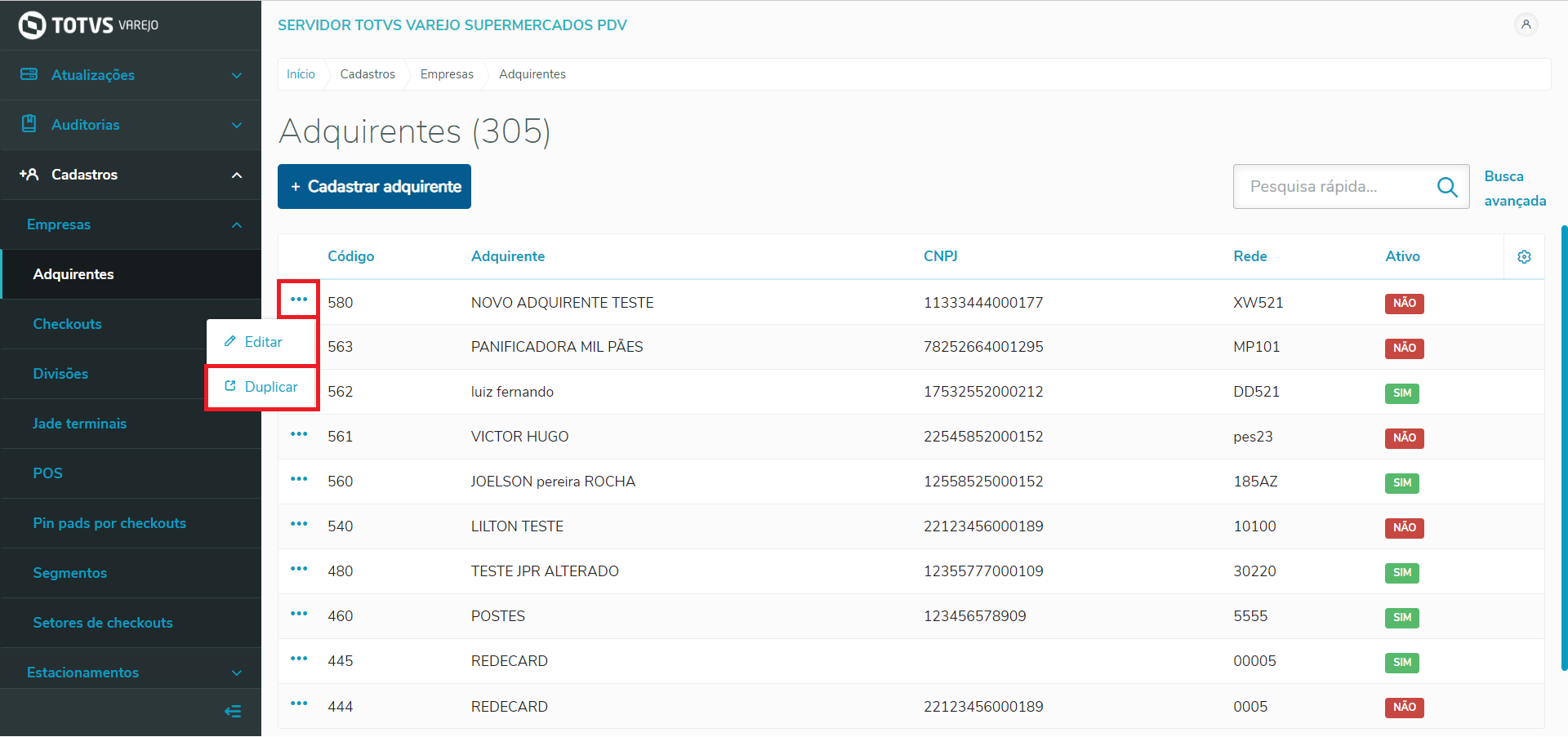Open table column settings gear
Screen dimensions: 1568x737
[x=1524, y=257]
